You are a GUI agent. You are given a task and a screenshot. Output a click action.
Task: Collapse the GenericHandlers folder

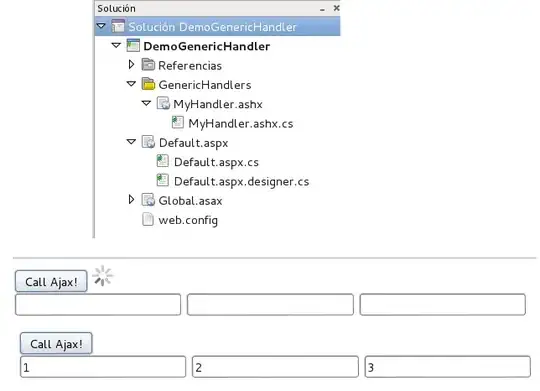[x=131, y=84]
